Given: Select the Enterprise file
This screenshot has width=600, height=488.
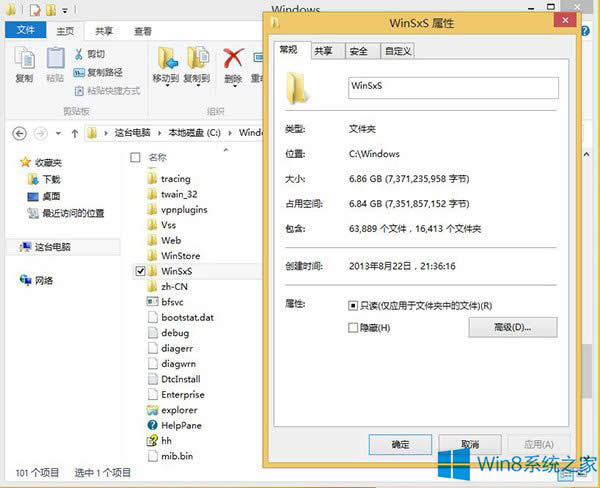Looking at the screenshot, I should point(176,394).
